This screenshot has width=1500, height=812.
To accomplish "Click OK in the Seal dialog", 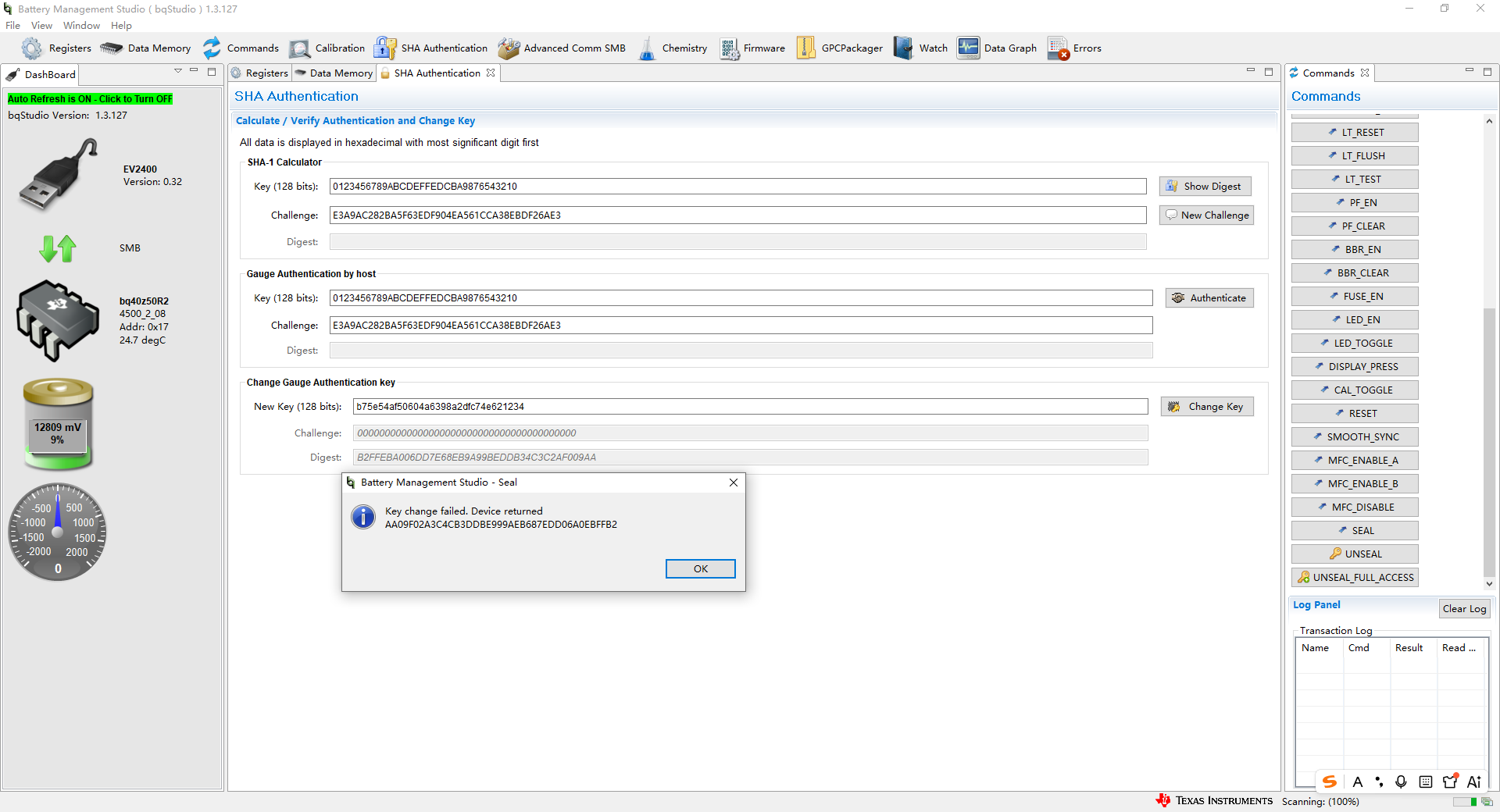I will (x=701, y=568).
